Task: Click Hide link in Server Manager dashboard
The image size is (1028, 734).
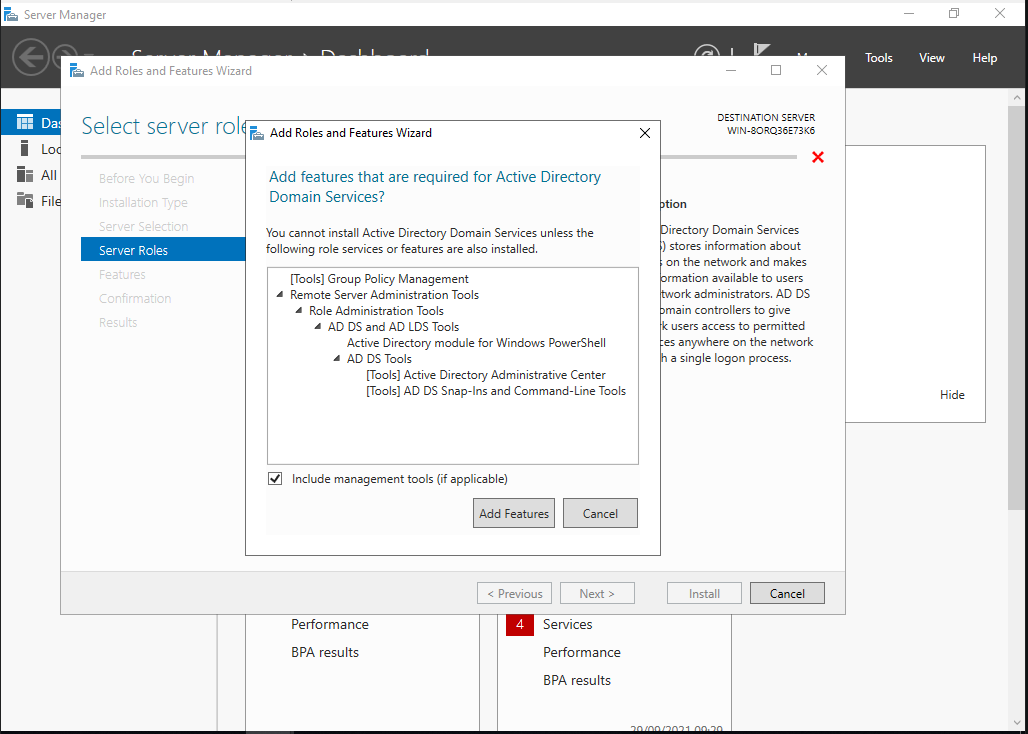Action: point(952,395)
